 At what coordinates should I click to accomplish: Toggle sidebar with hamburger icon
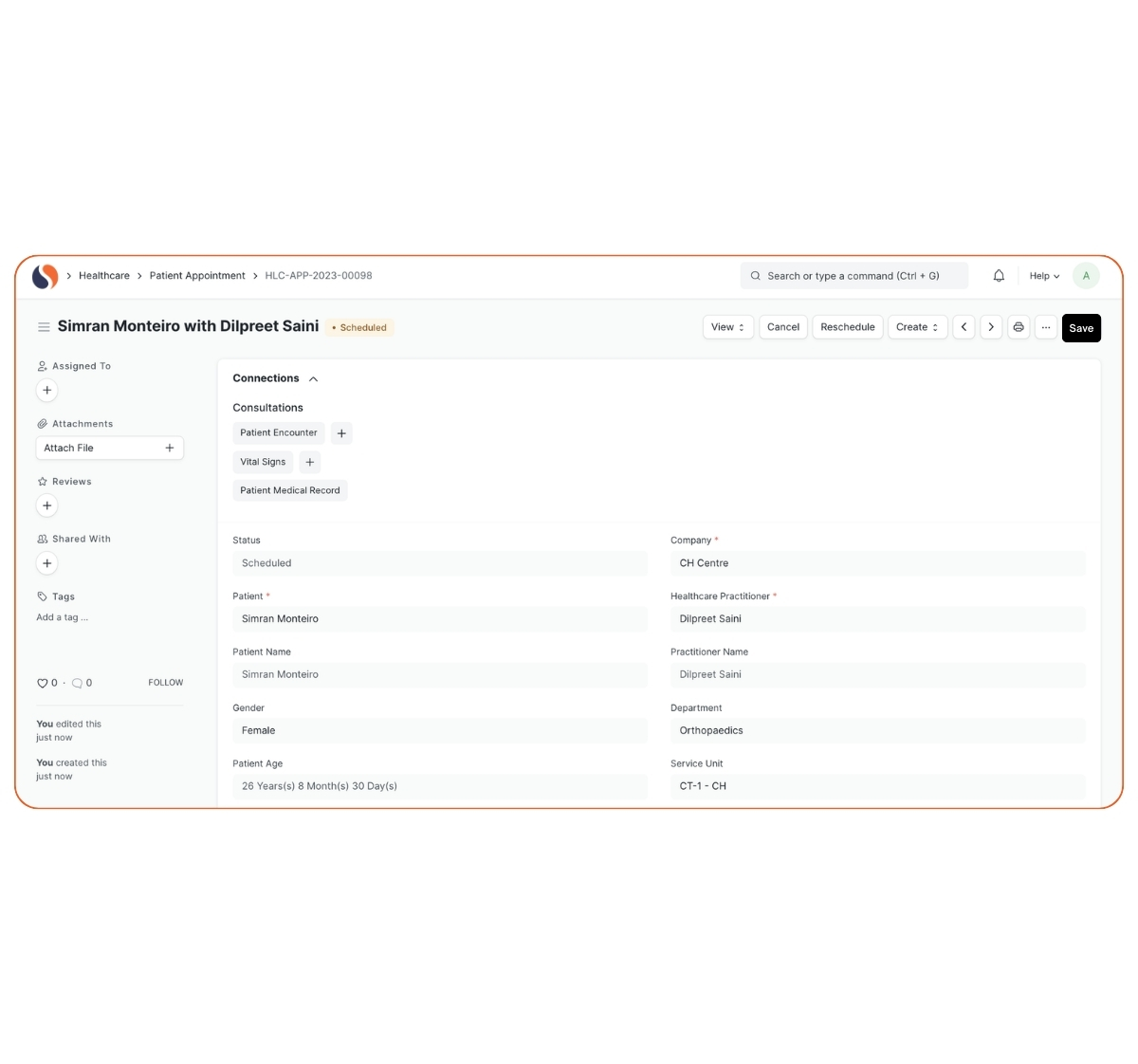point(44,327)
